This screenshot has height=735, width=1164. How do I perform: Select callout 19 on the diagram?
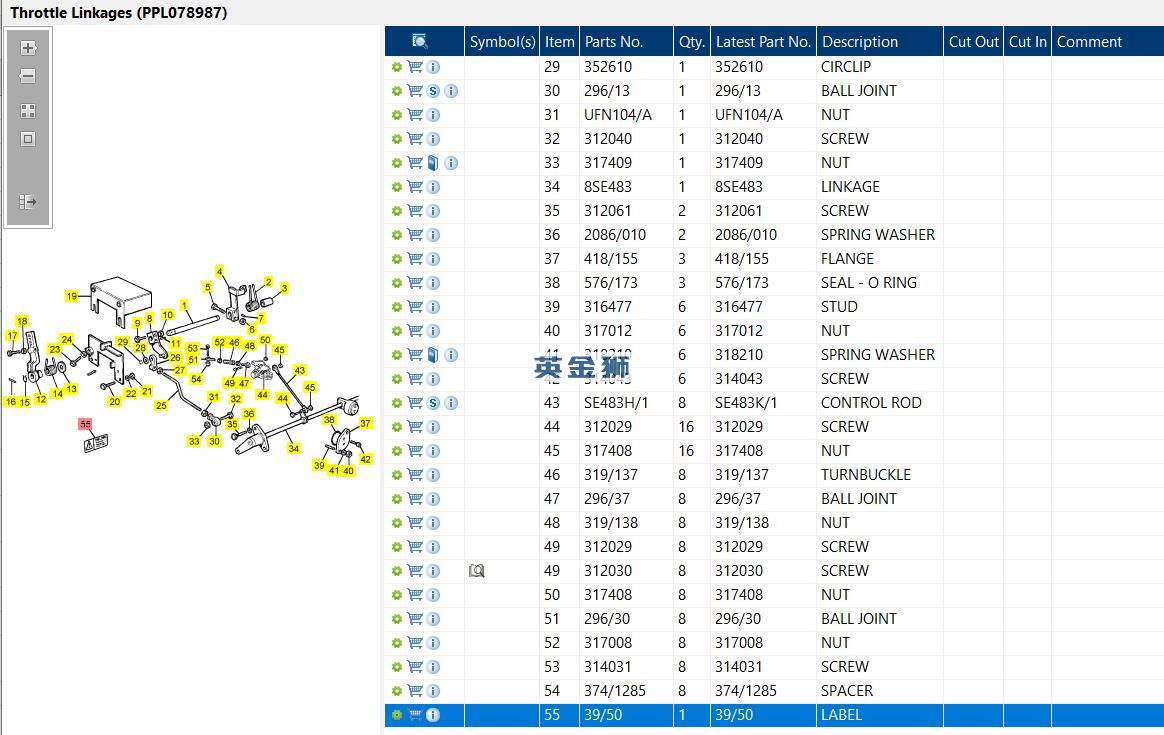point(71,295)
